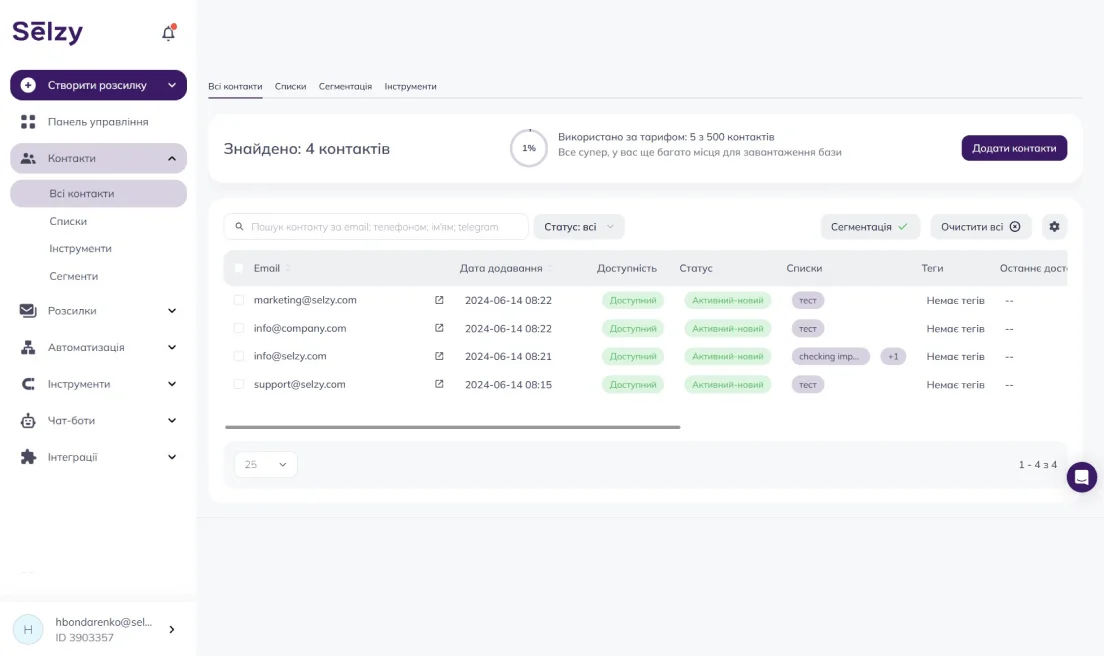Switch to the Сегментація tab
Image resolution: width=1104 pixels, height=656 pixels.
pos(345,87)
